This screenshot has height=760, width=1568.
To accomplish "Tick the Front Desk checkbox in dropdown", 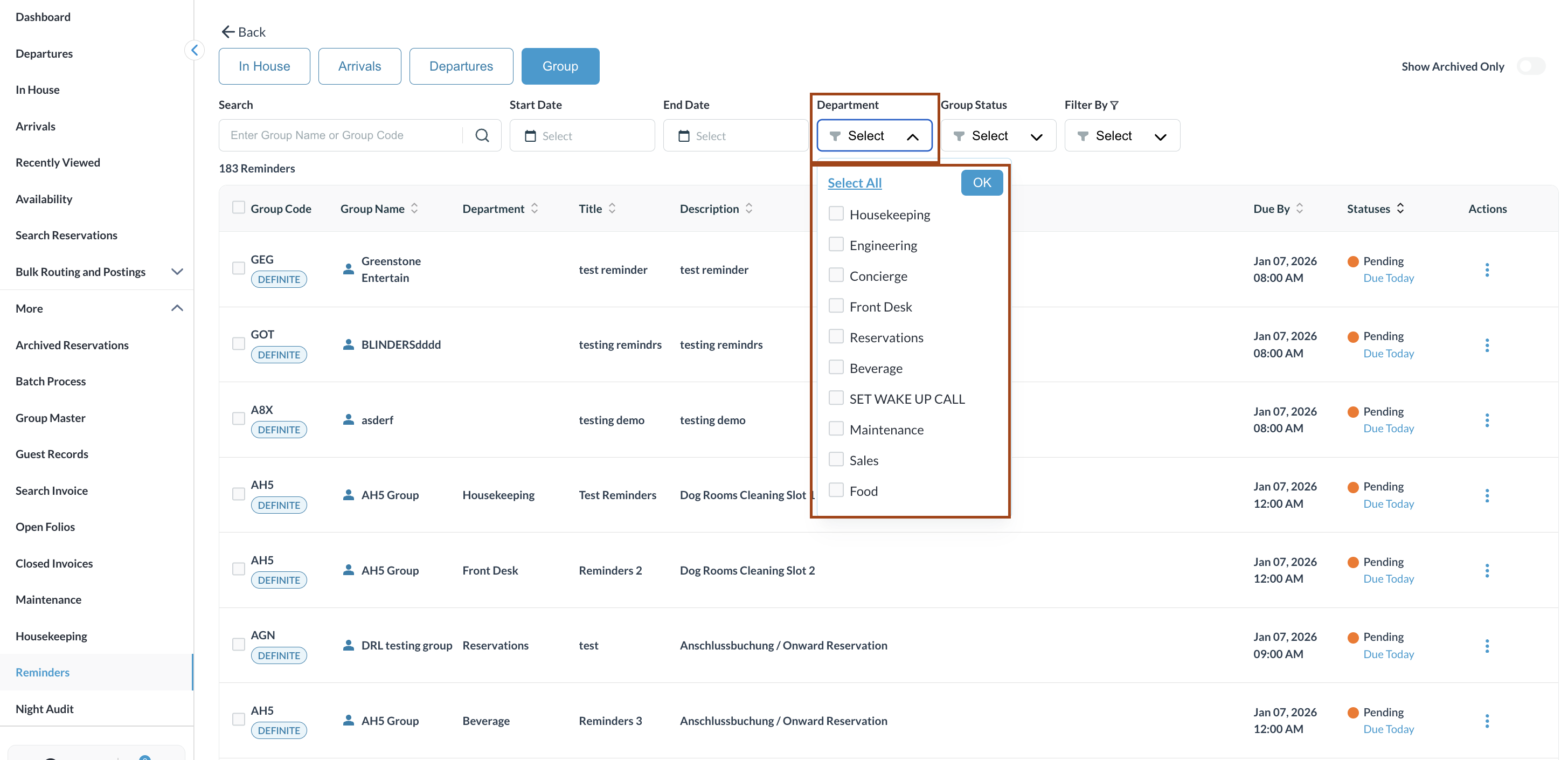I will click(836, 306).
